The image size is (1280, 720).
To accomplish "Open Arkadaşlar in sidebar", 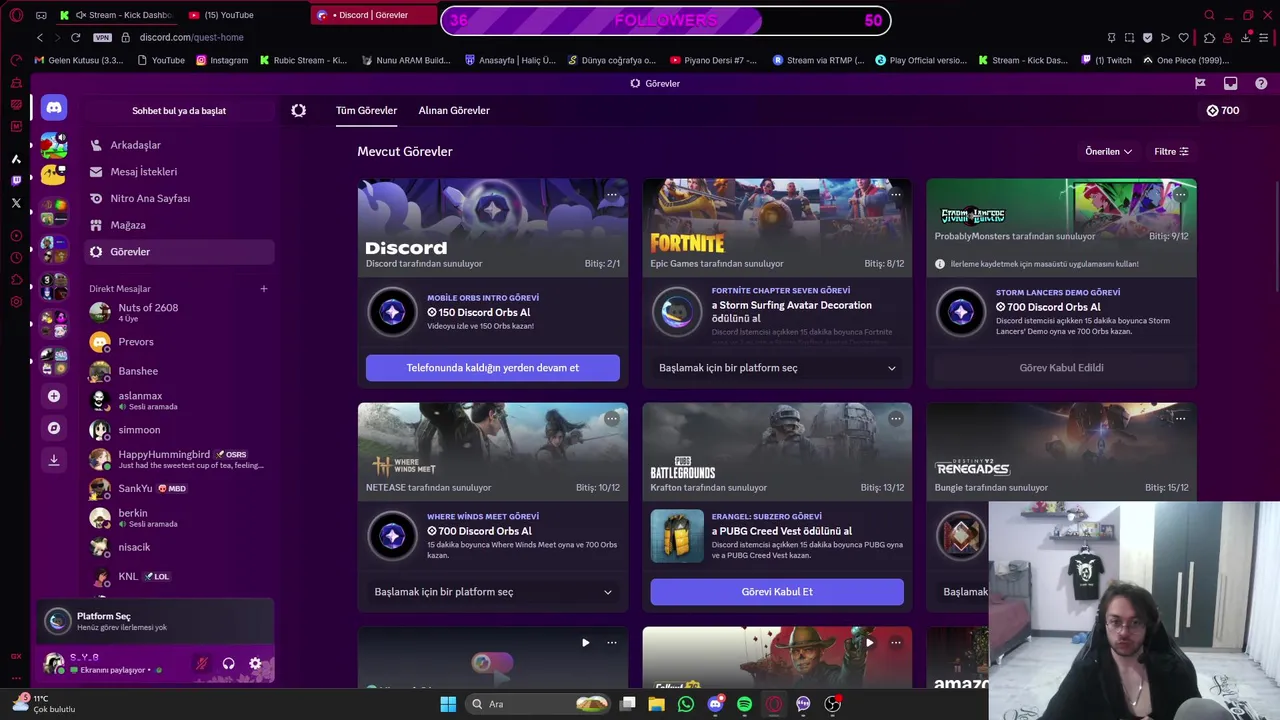I will click(179, 145).
